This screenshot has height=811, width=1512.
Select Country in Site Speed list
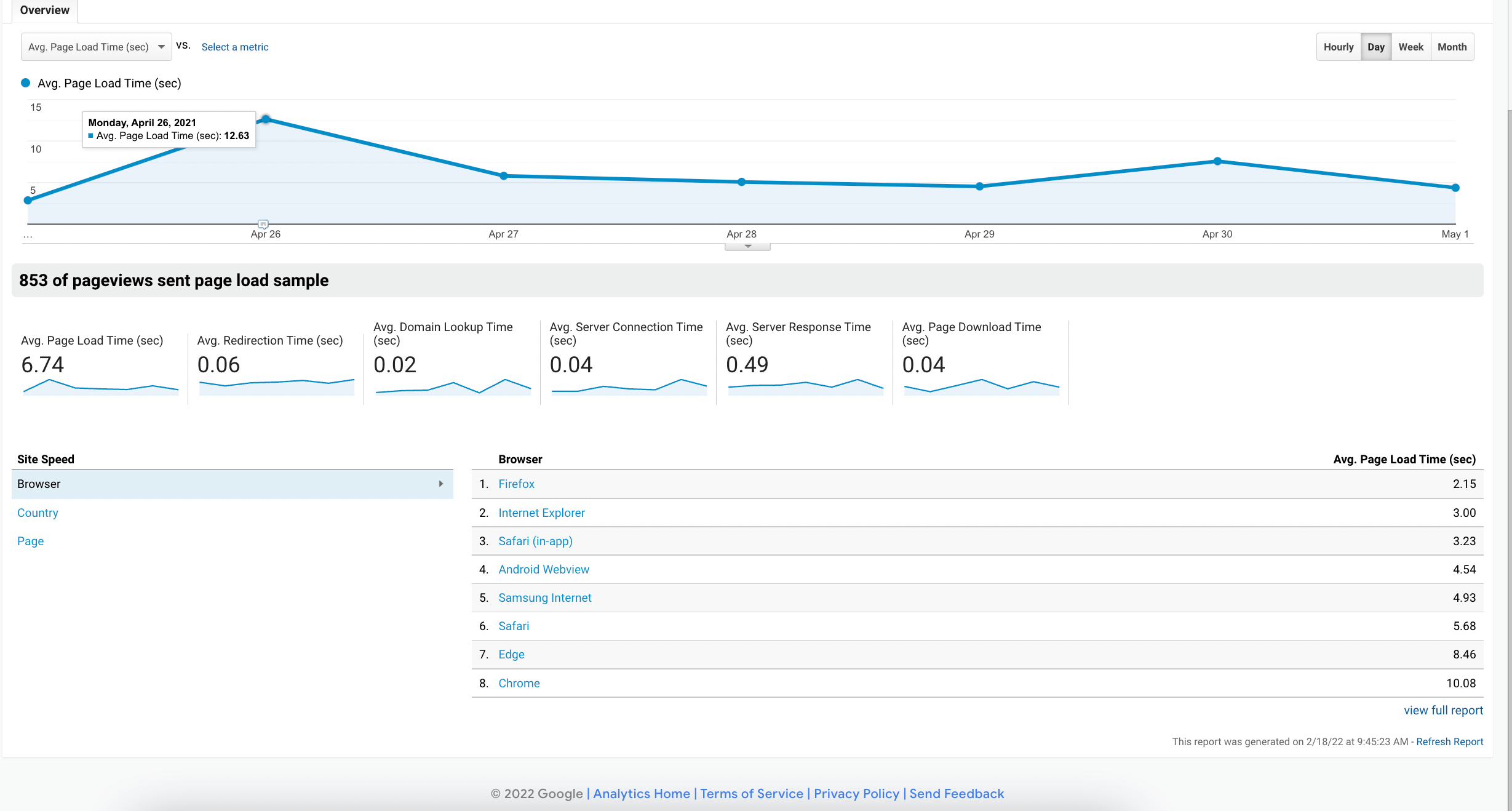coord(38,513)
